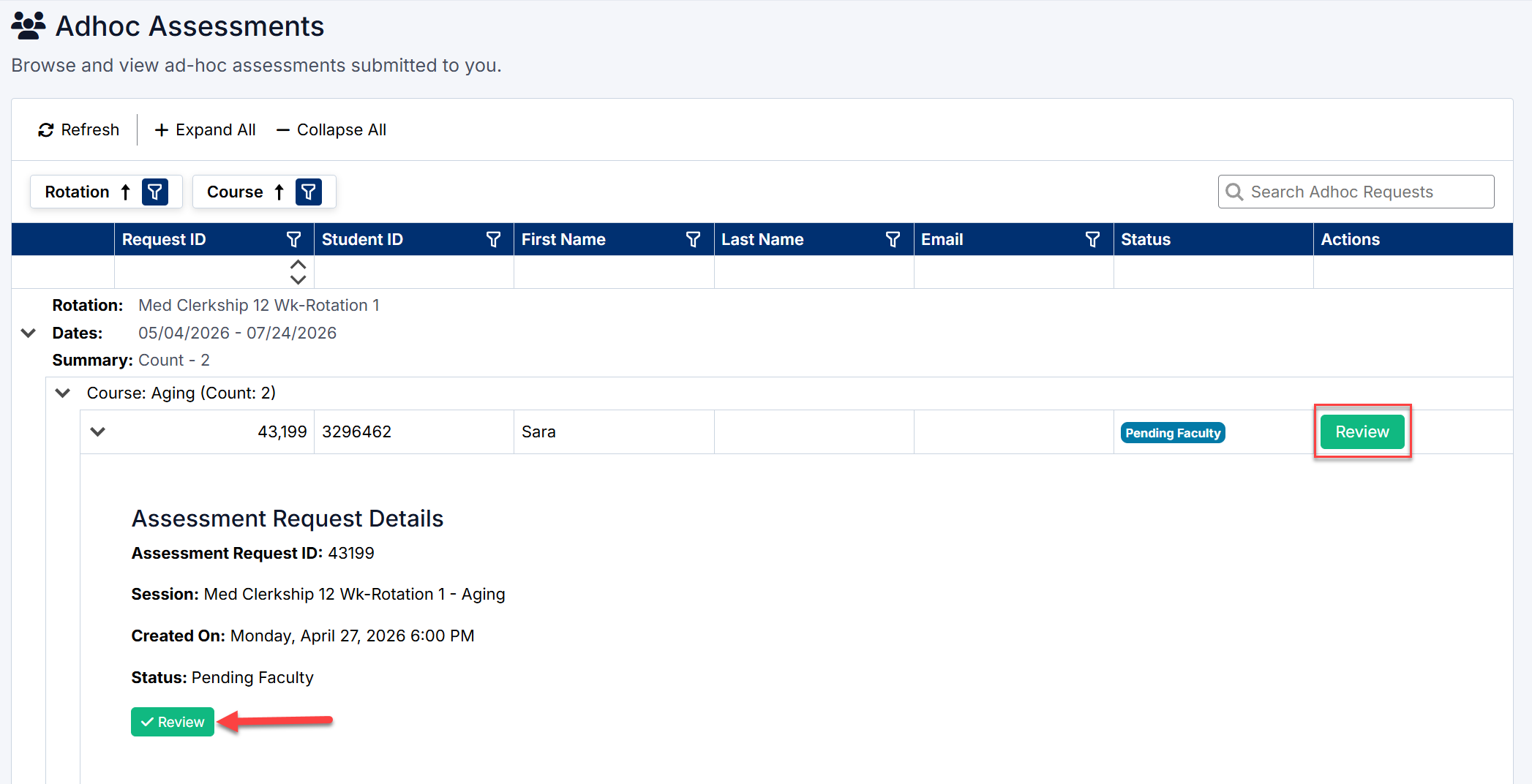Viewport: 1532px width, 784px height.
Task: Open the Last Name column filter icon
Action: (x=893, y=240)
